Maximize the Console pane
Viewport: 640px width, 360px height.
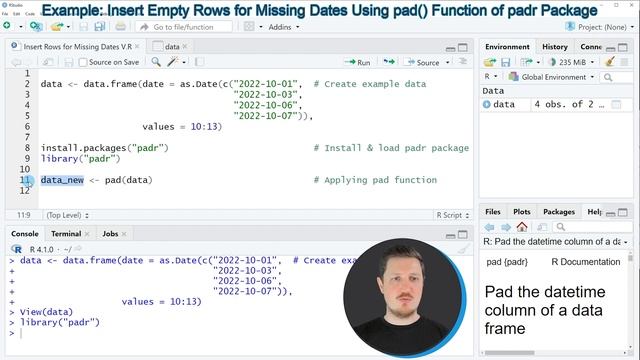click(462, 234)
